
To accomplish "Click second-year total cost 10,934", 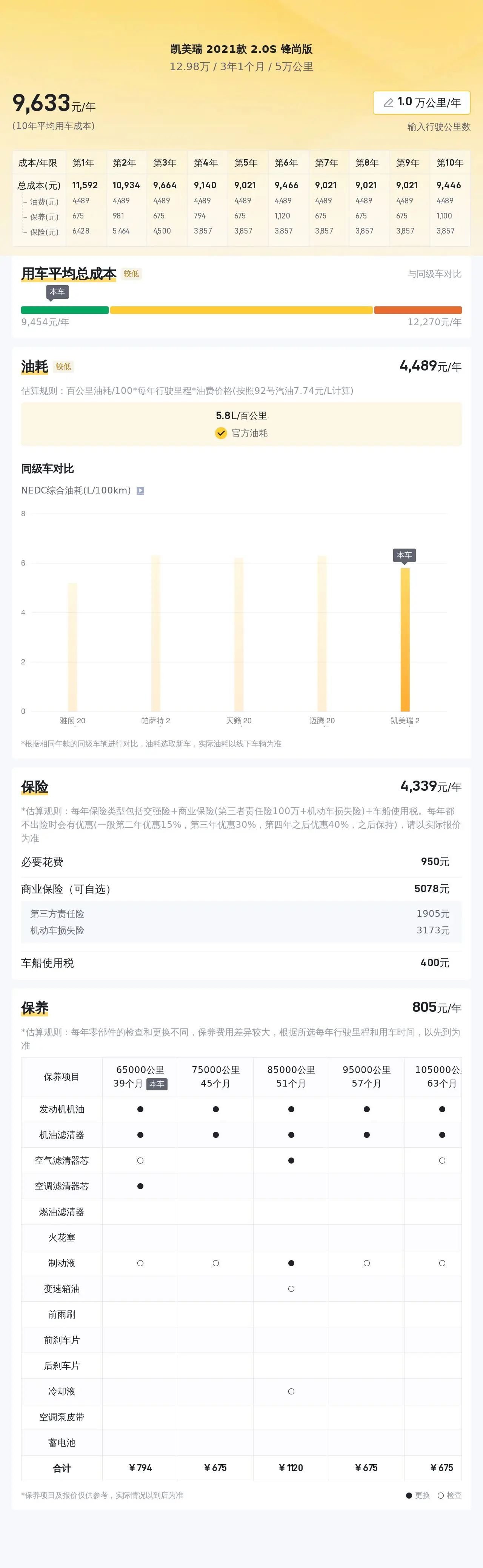I will (126, 185).
